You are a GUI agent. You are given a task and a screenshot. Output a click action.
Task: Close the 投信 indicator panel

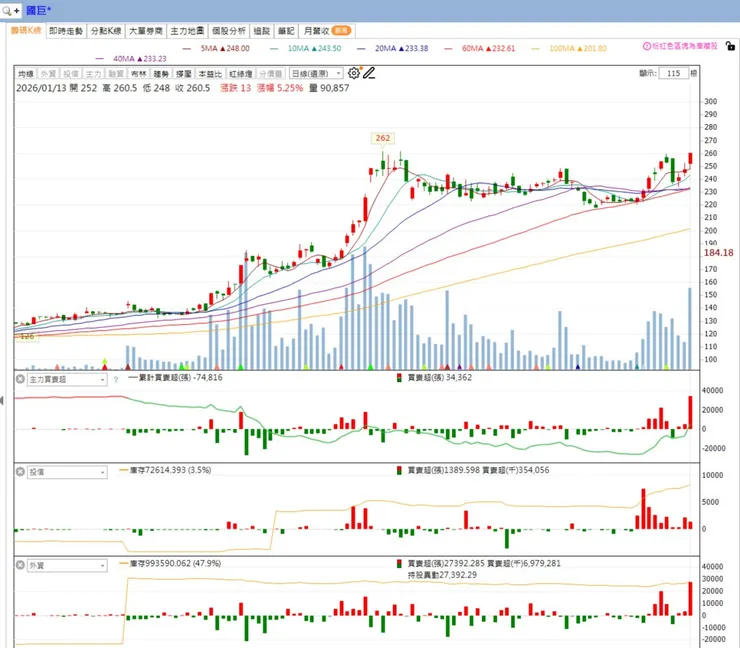[20, 471]
